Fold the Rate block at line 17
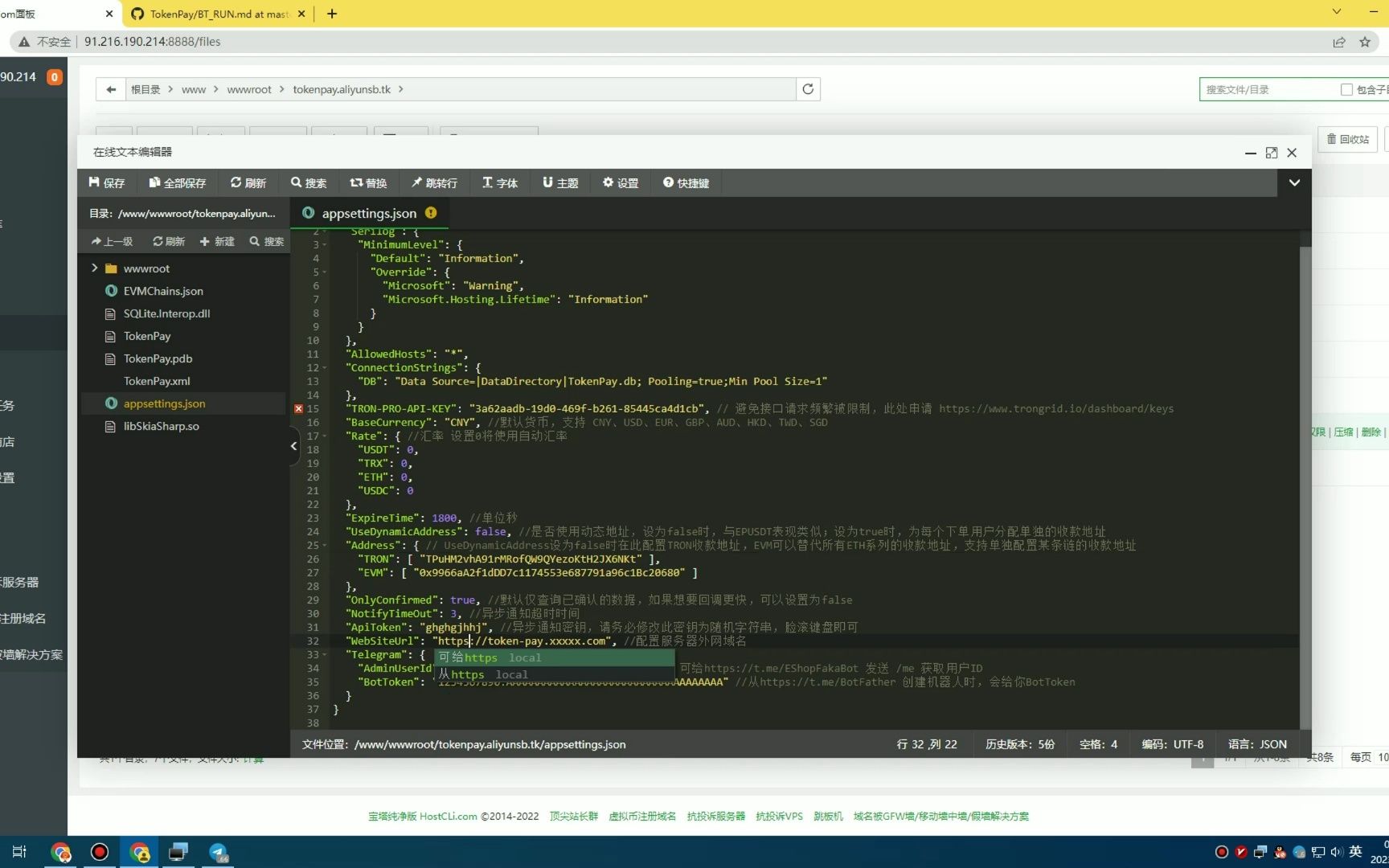This screenshot has height=868, width=1389. point(325,436)
